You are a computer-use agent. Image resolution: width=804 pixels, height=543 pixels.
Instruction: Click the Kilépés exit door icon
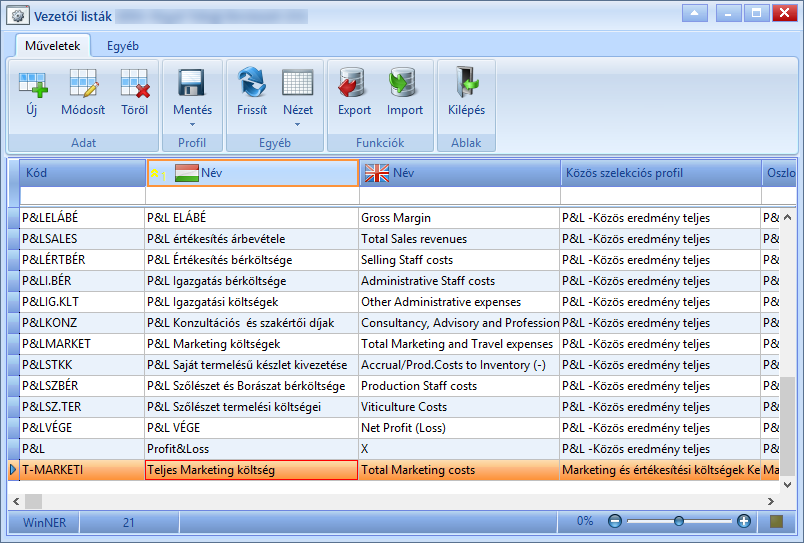click(466, 82)
